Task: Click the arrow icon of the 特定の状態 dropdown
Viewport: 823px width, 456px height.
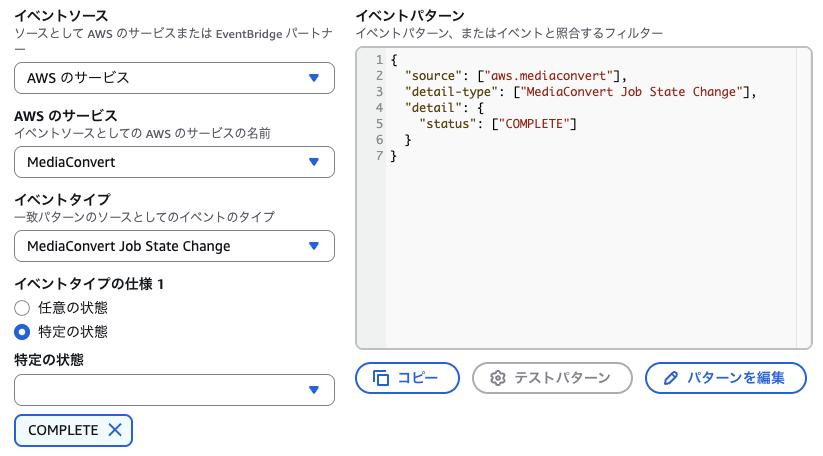Action: (314, 390)
